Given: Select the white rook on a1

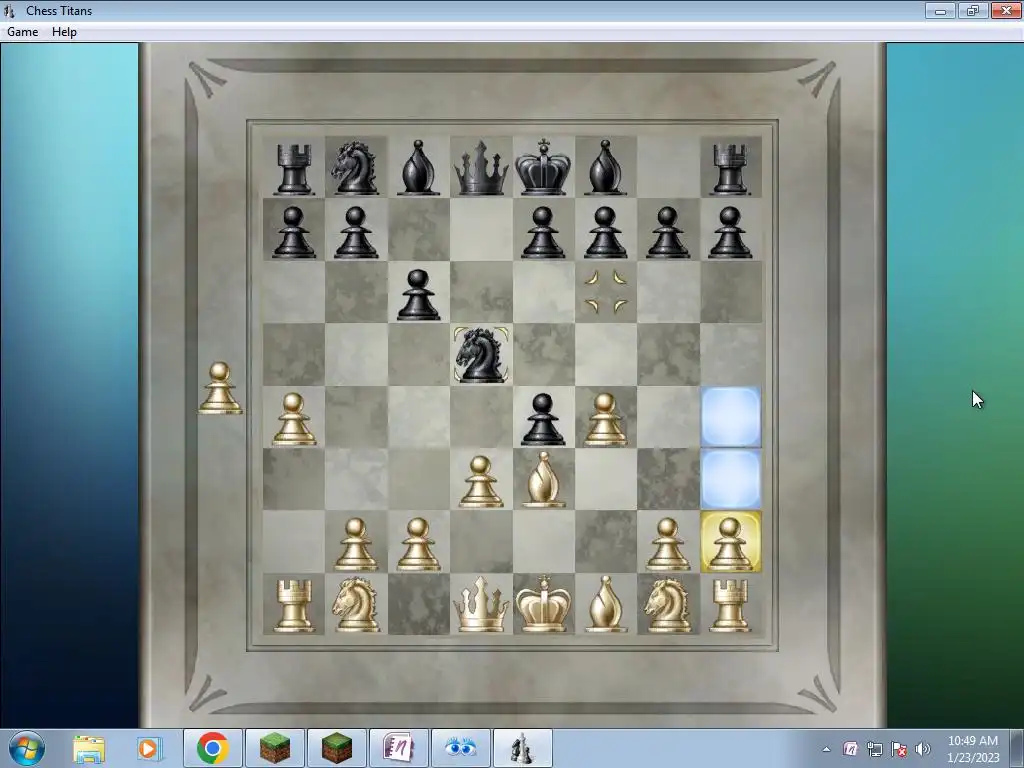Looking at the screenshot, I should tap(293, 607).
